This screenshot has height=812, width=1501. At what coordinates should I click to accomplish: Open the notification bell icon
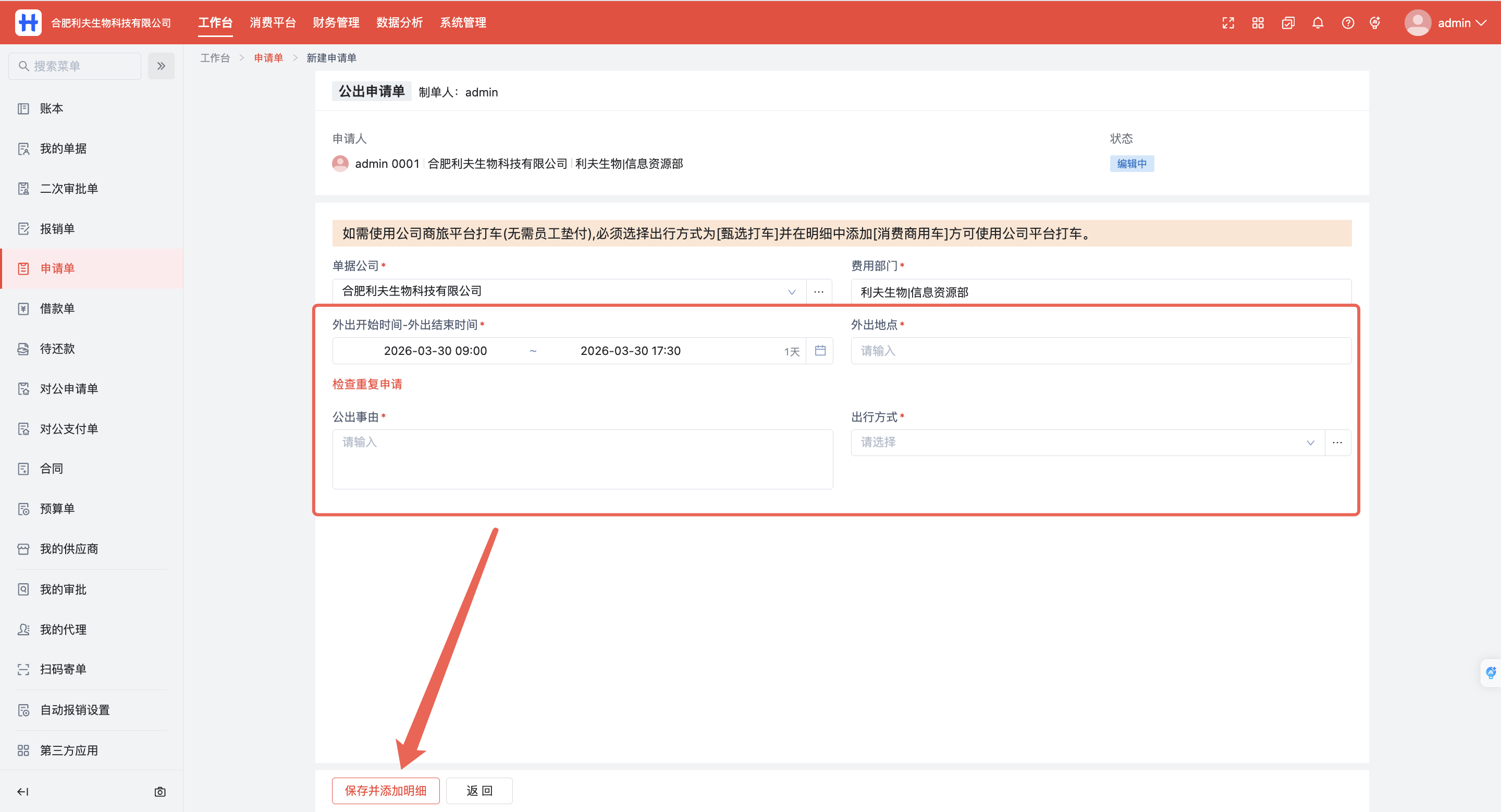tap(1318, 23)
